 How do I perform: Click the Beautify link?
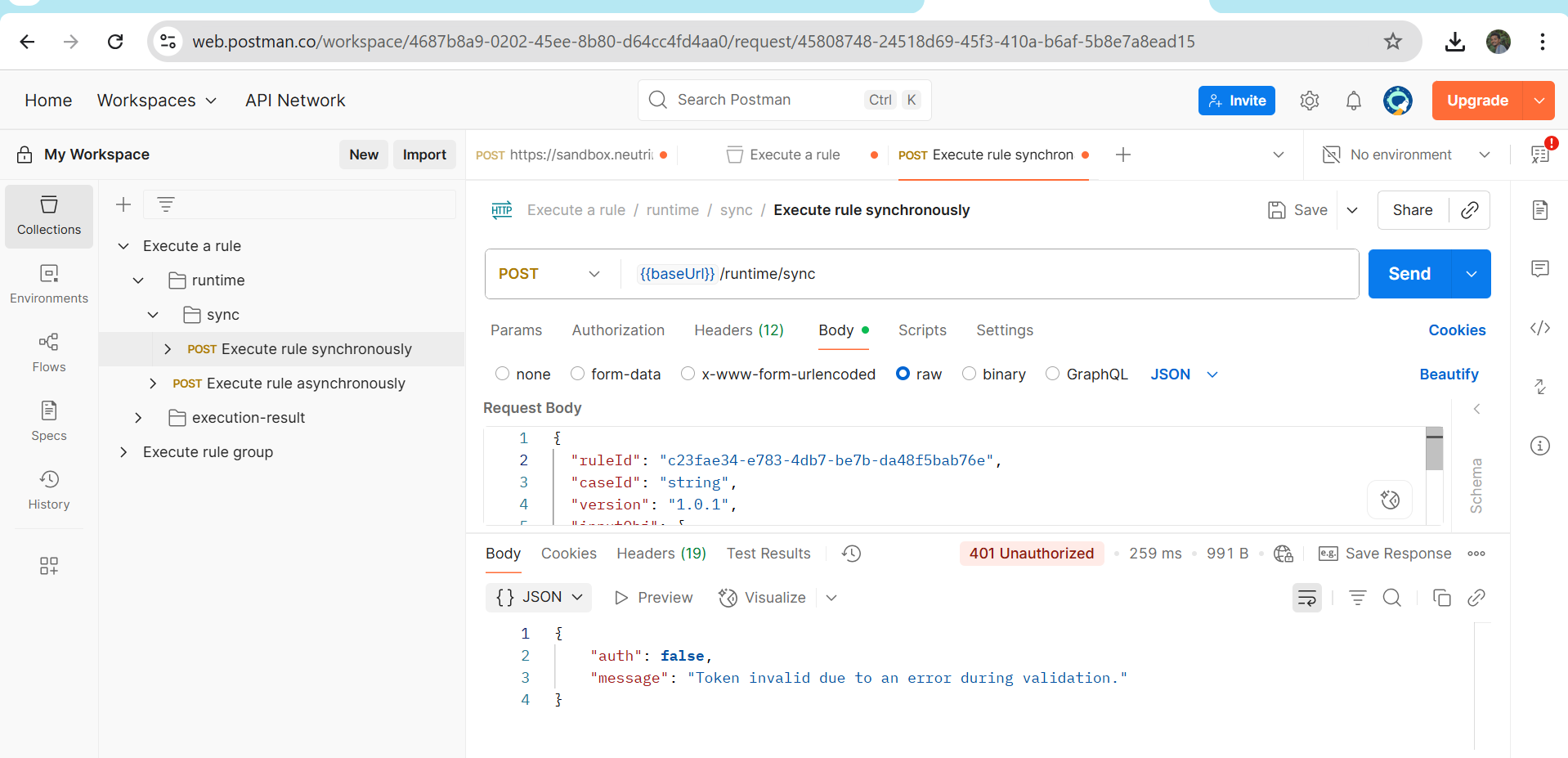[x=1449, y=374]
